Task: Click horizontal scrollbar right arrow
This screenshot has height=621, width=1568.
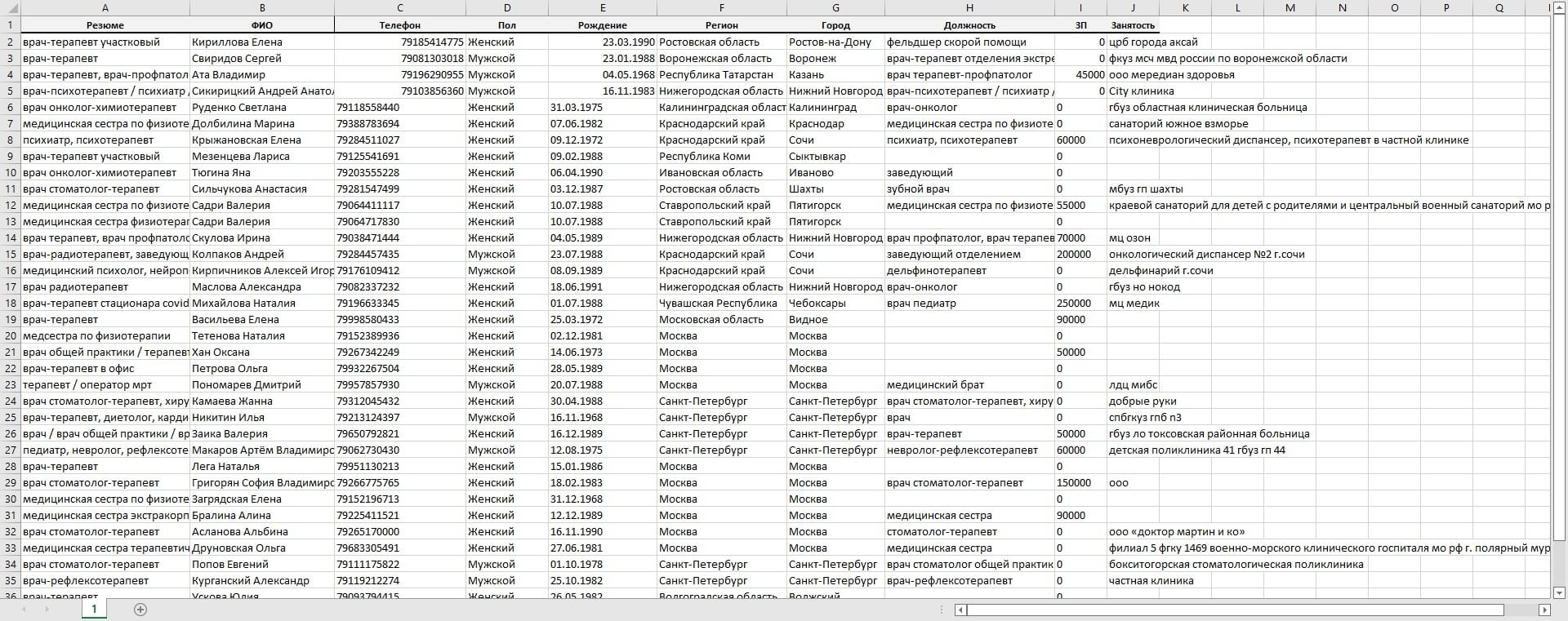Action: (x=1544, y=610)
